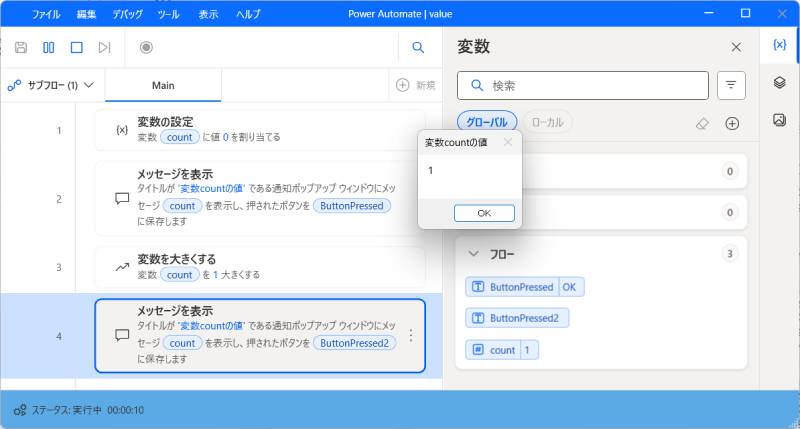Open the ツール menu
This screenshot has height=429, width=800.
(168, 14)
